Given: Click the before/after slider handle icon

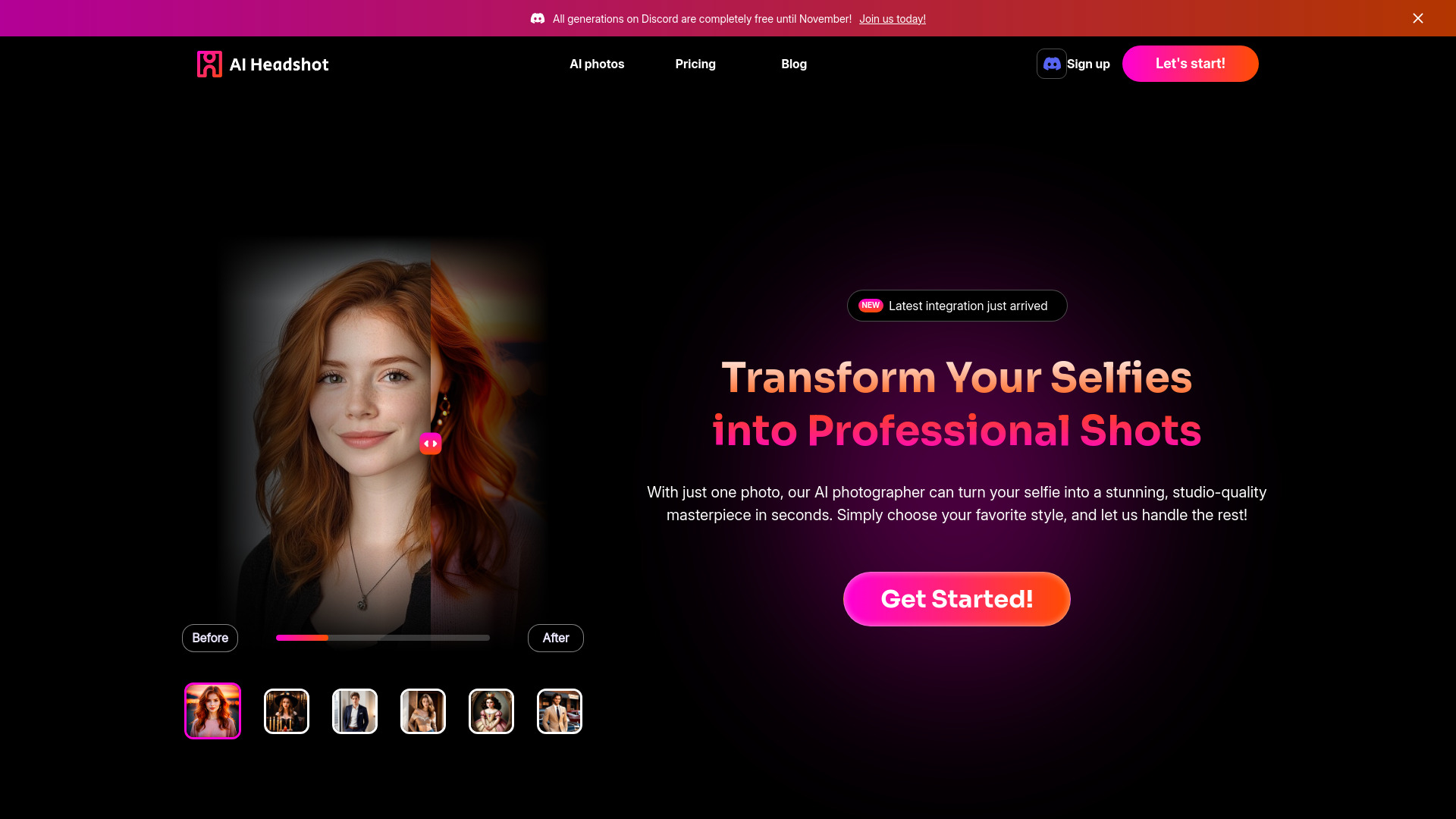Looking at the screenshot, I should (x=431, y=443).
